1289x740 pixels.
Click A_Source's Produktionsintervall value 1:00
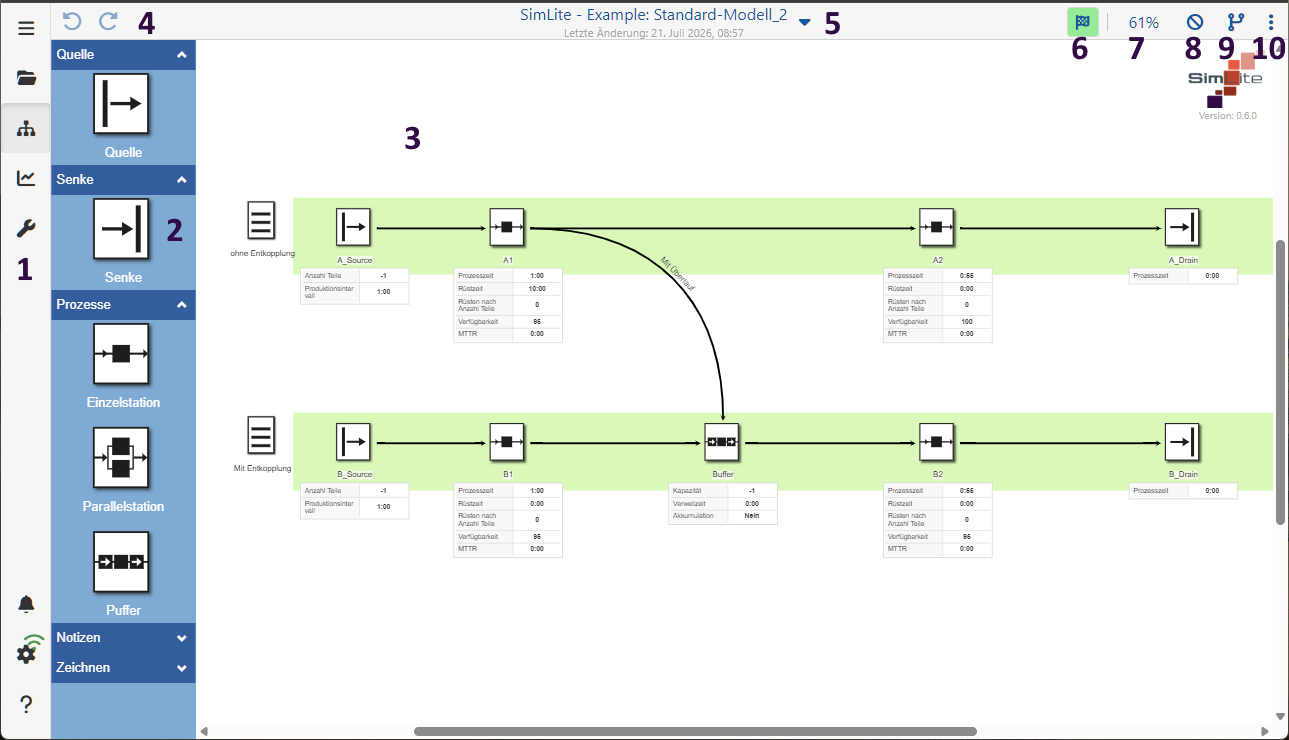(x=383, y=293)
